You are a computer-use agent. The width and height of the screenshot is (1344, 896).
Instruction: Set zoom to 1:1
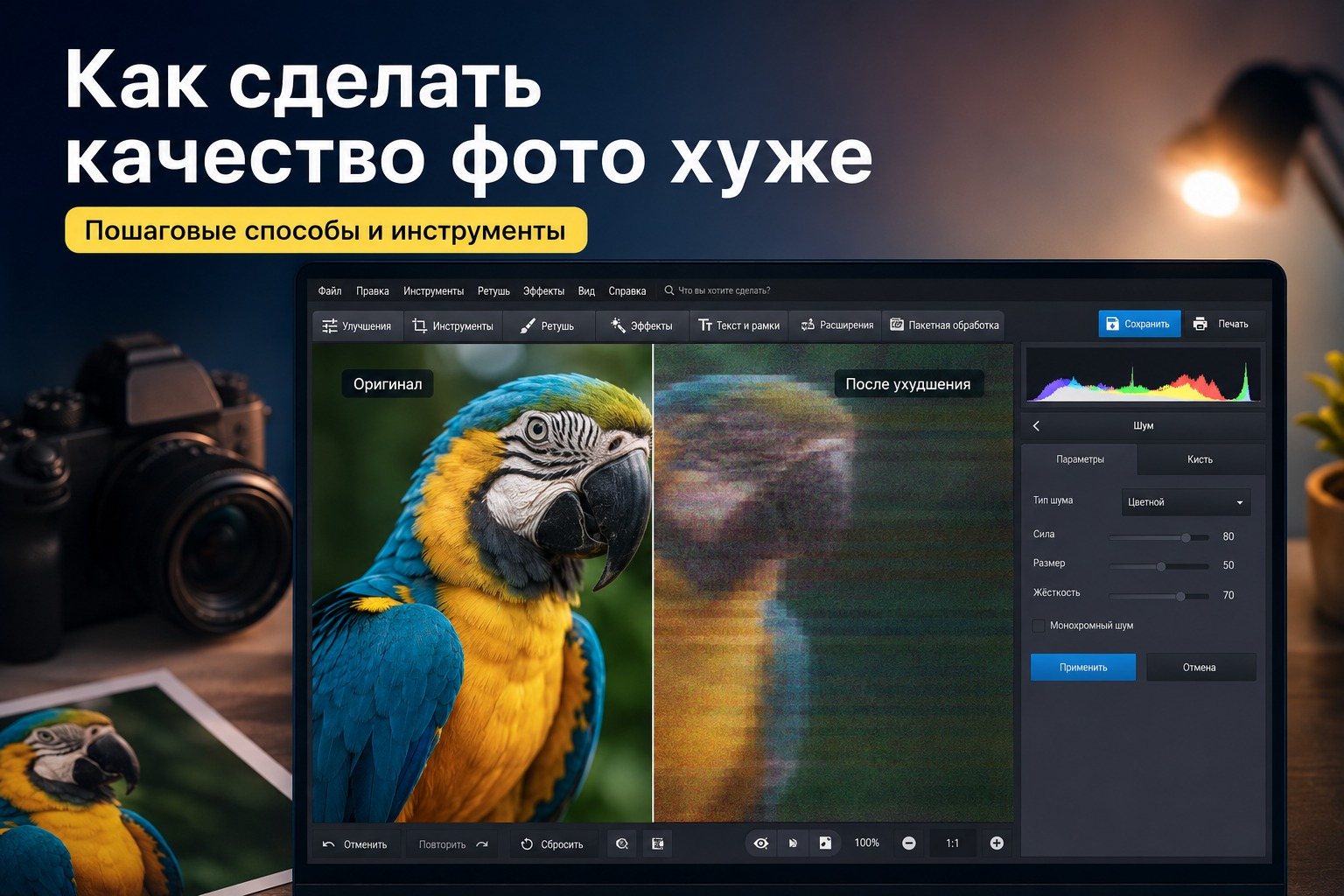pyautogui.click(x=952, y=843)
